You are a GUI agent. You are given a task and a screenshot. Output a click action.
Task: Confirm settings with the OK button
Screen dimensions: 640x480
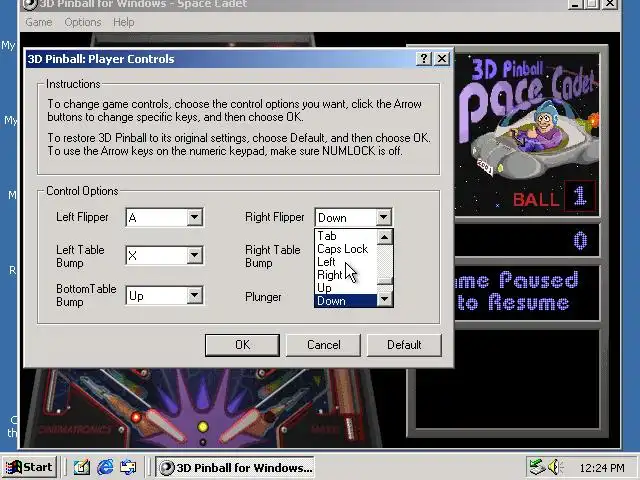[242, 345]
